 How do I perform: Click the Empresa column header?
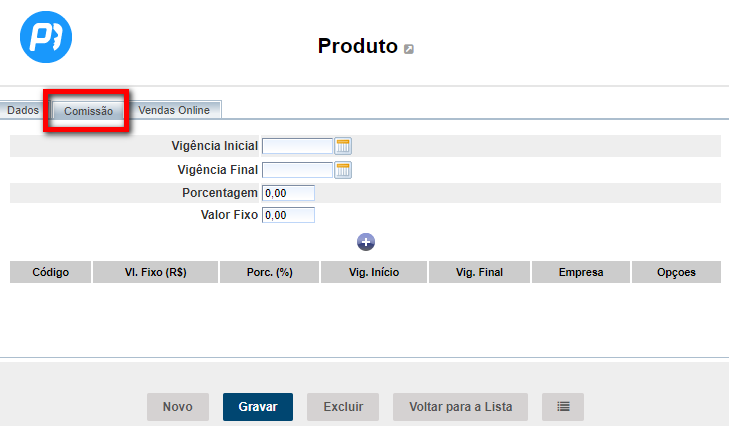[x=581, y=272]
